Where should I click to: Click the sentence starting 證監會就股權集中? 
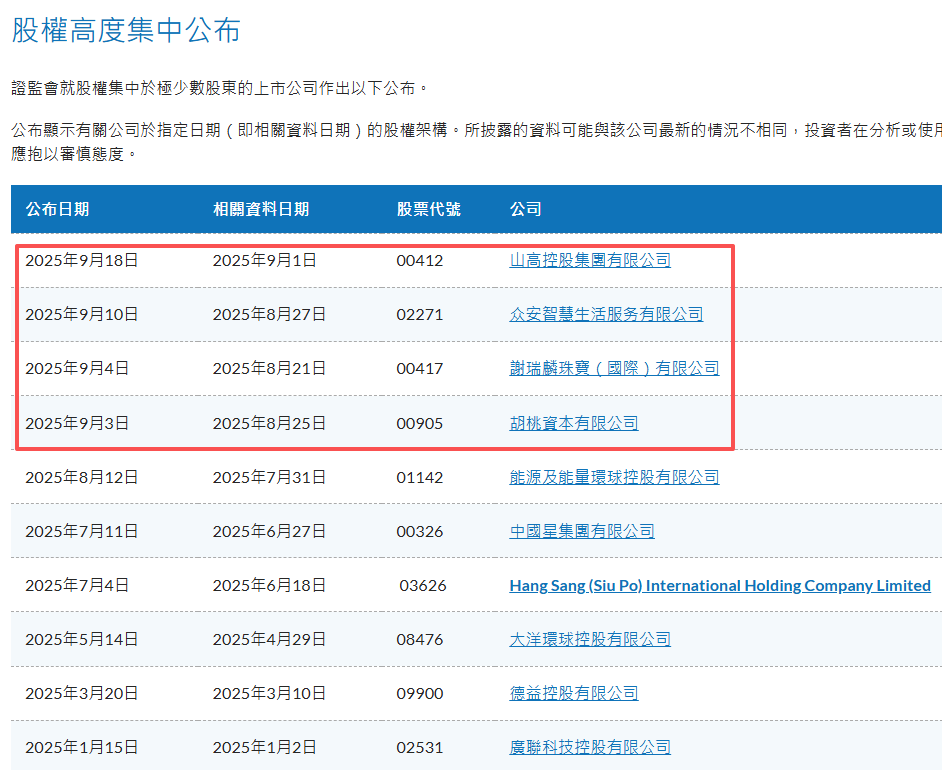[x=220, y=88]
